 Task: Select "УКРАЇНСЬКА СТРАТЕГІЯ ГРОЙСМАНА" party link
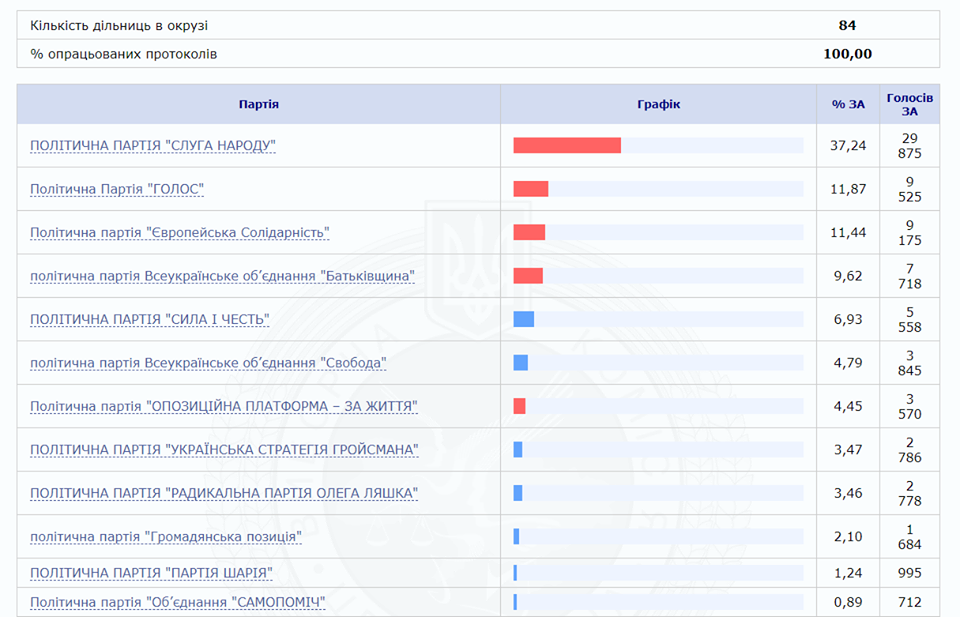tap(224, 450)
